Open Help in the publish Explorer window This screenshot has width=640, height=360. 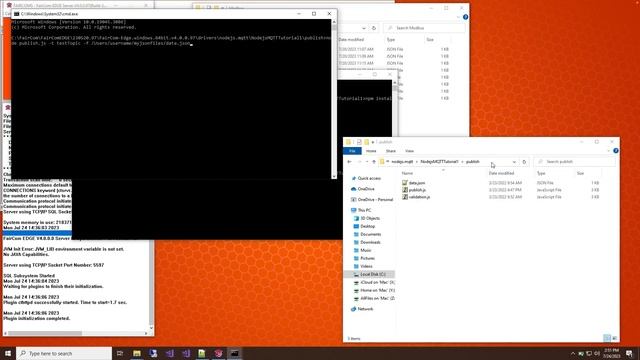pos(616,151)
